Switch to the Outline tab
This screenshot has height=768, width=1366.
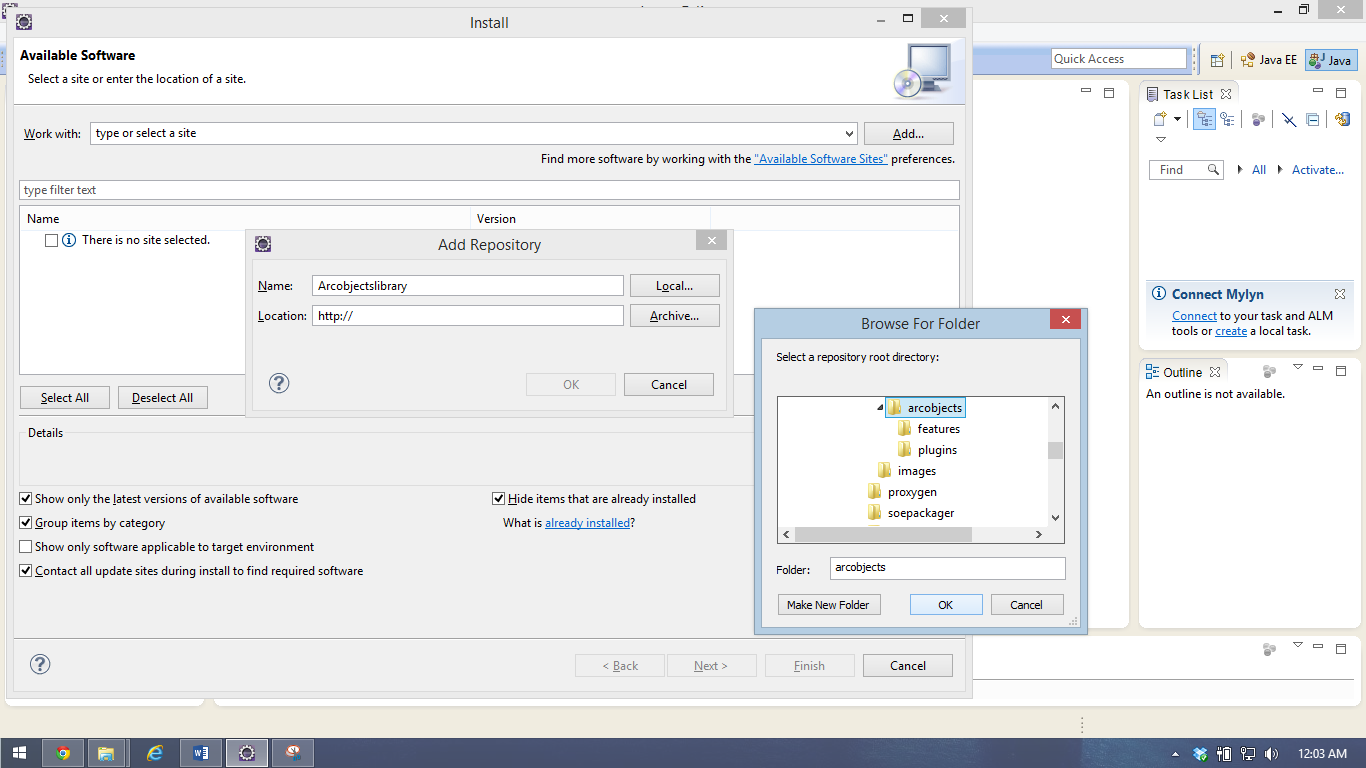click(1183, 371)
